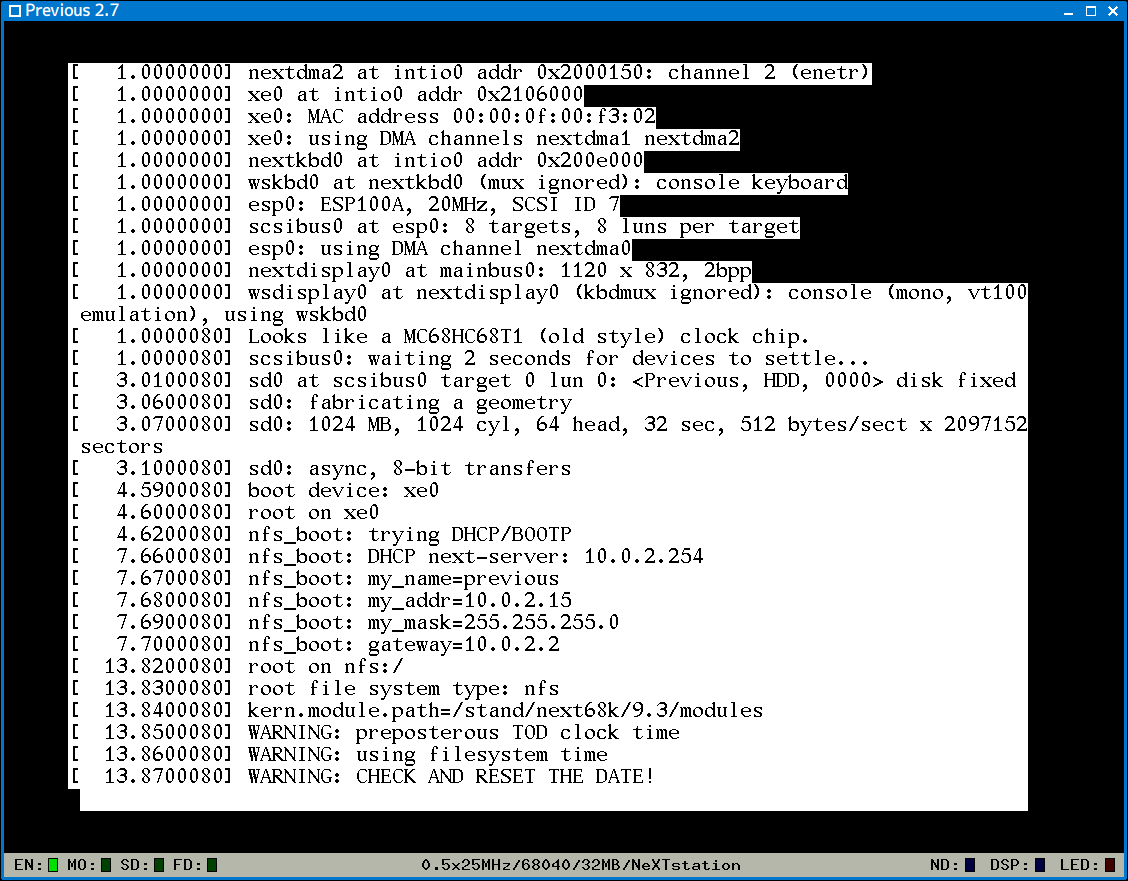Click the line nextdma2 at intio0 addr 0x2000150
This screenshot has height=881, width=1128.
(x=470, y=73)
